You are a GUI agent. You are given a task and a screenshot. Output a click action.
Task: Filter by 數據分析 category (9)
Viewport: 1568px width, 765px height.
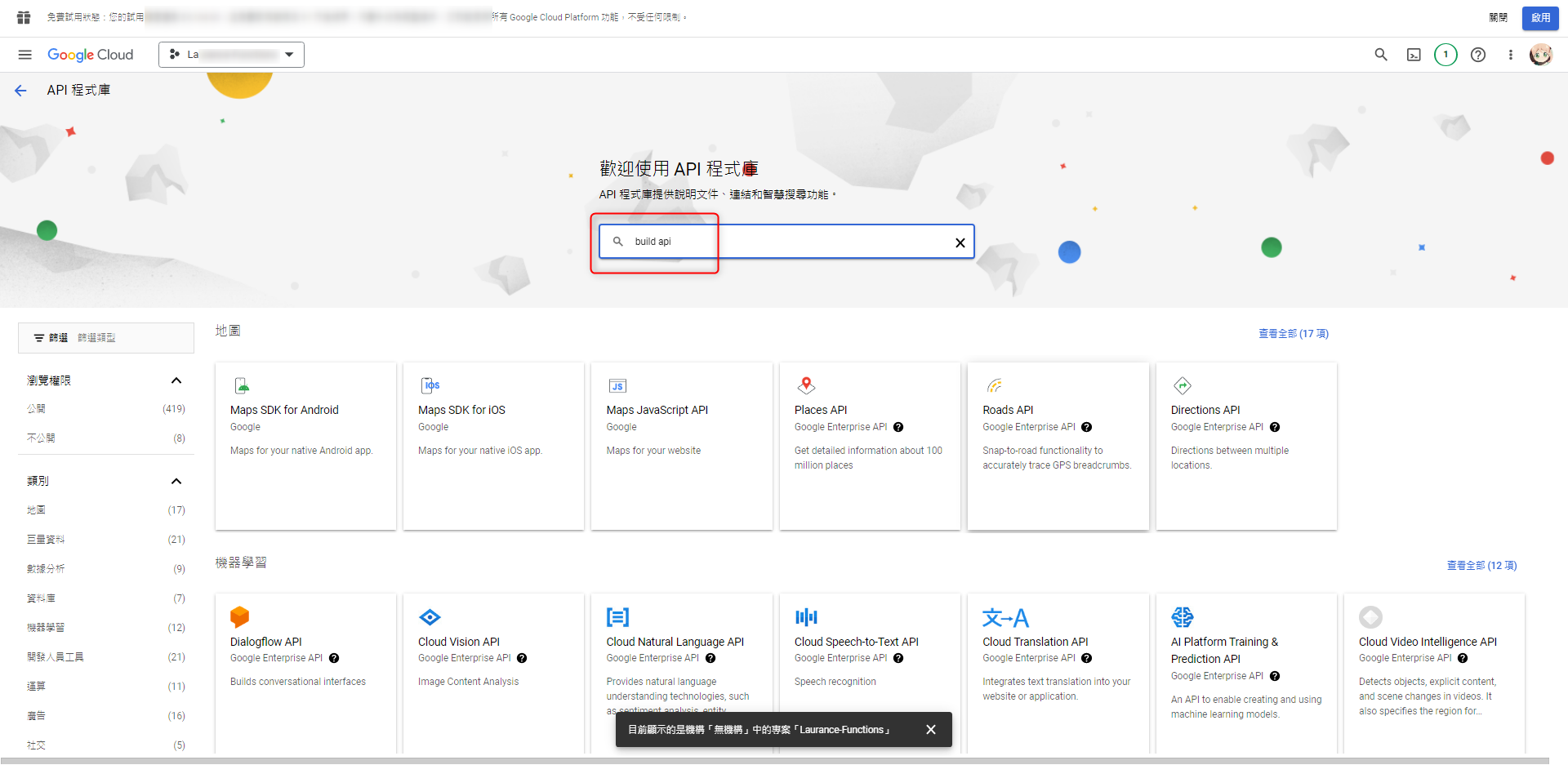106,569
